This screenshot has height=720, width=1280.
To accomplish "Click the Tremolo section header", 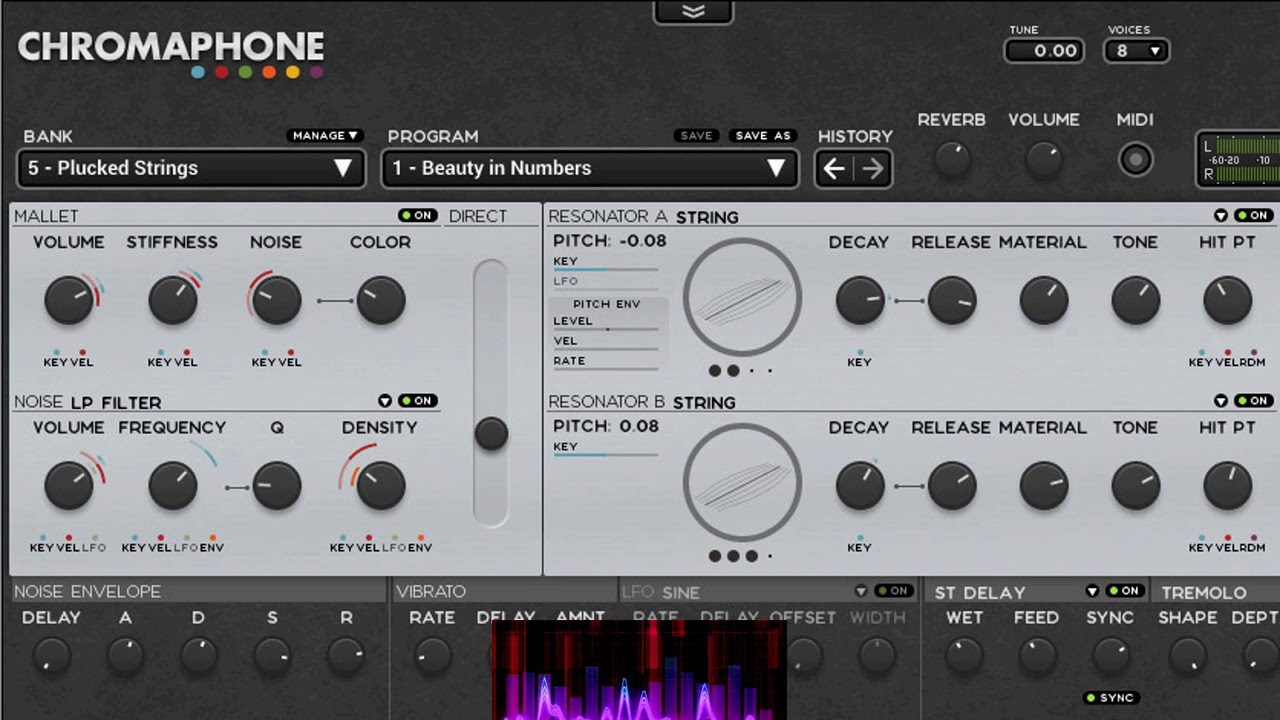I will [1204, 593].
